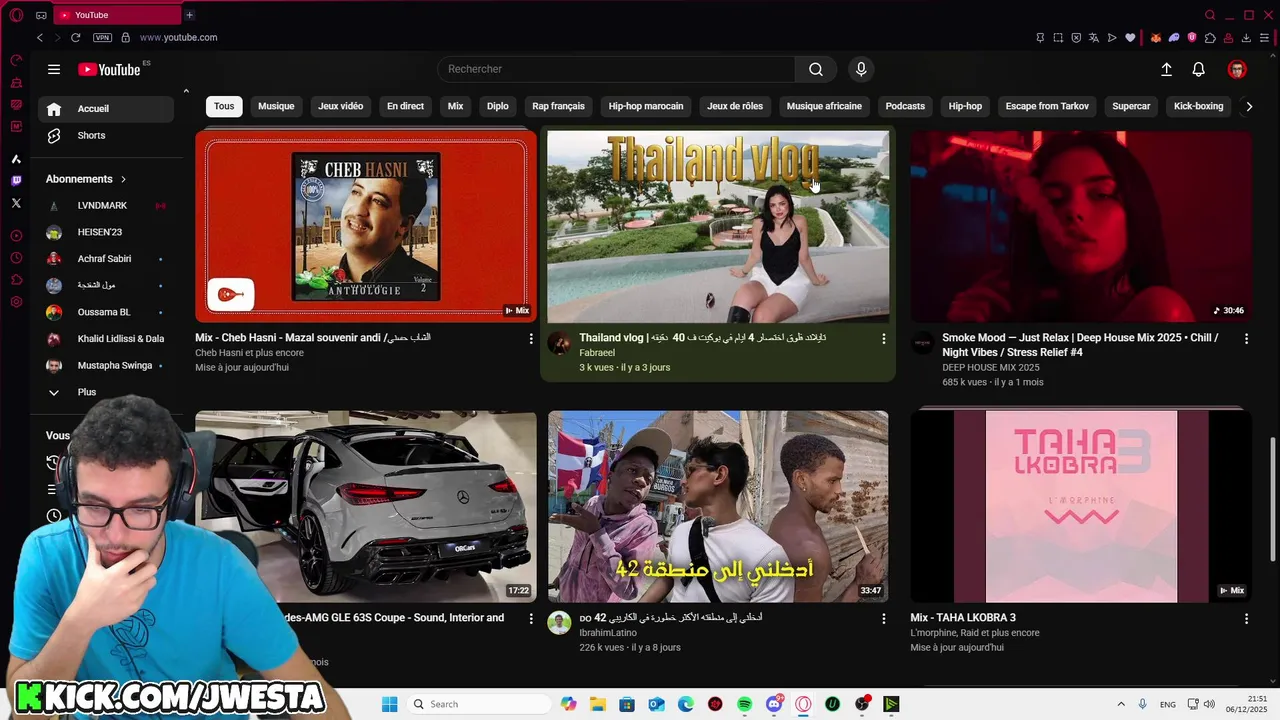Open the Easy Setup sliders icon
Screen dimensions: 1280x720
click(1264, 38)
